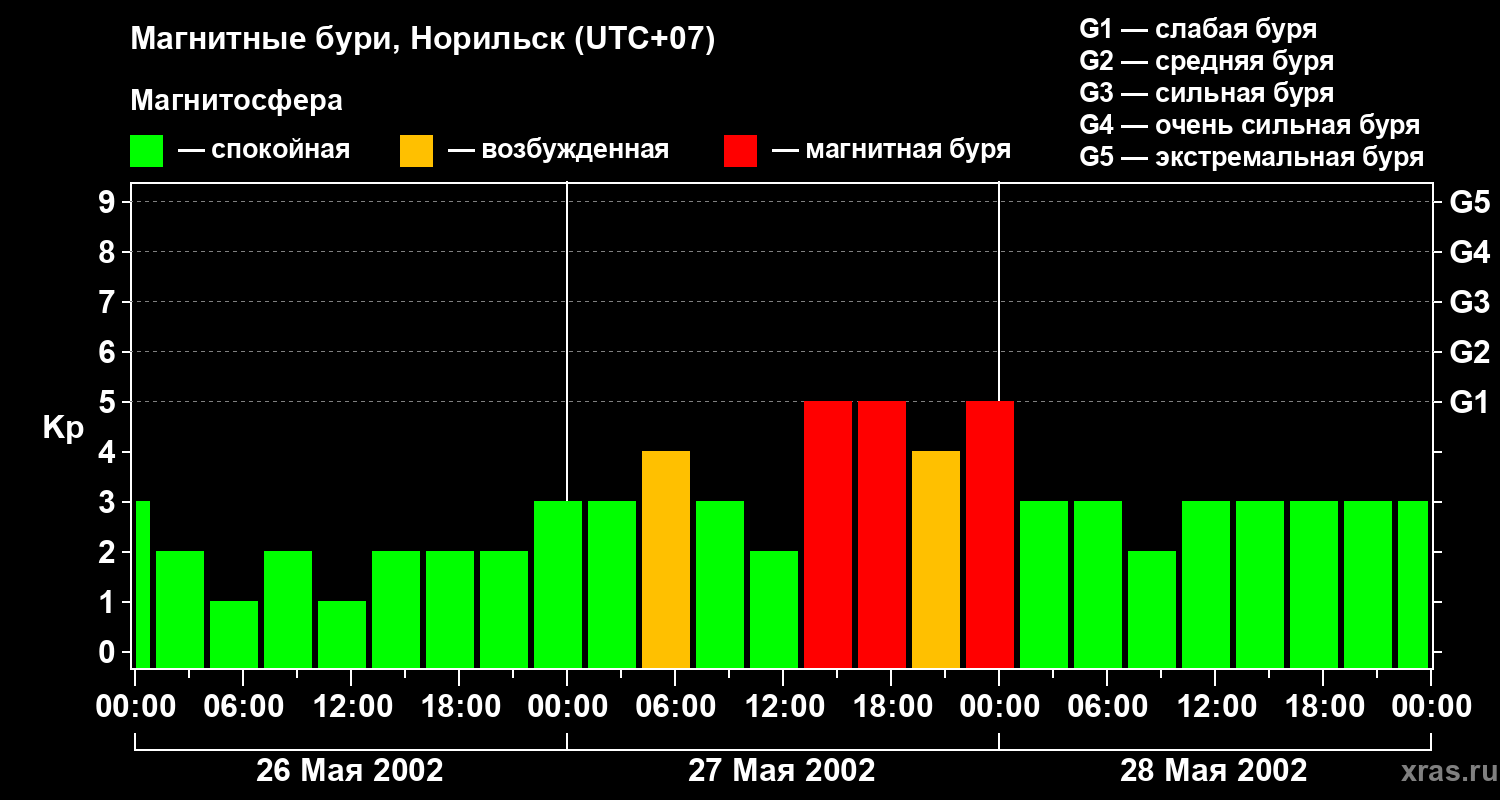Select the line 'G3 — сильная буря'
Screen dimensions: 1500x800
[1207, 93]
